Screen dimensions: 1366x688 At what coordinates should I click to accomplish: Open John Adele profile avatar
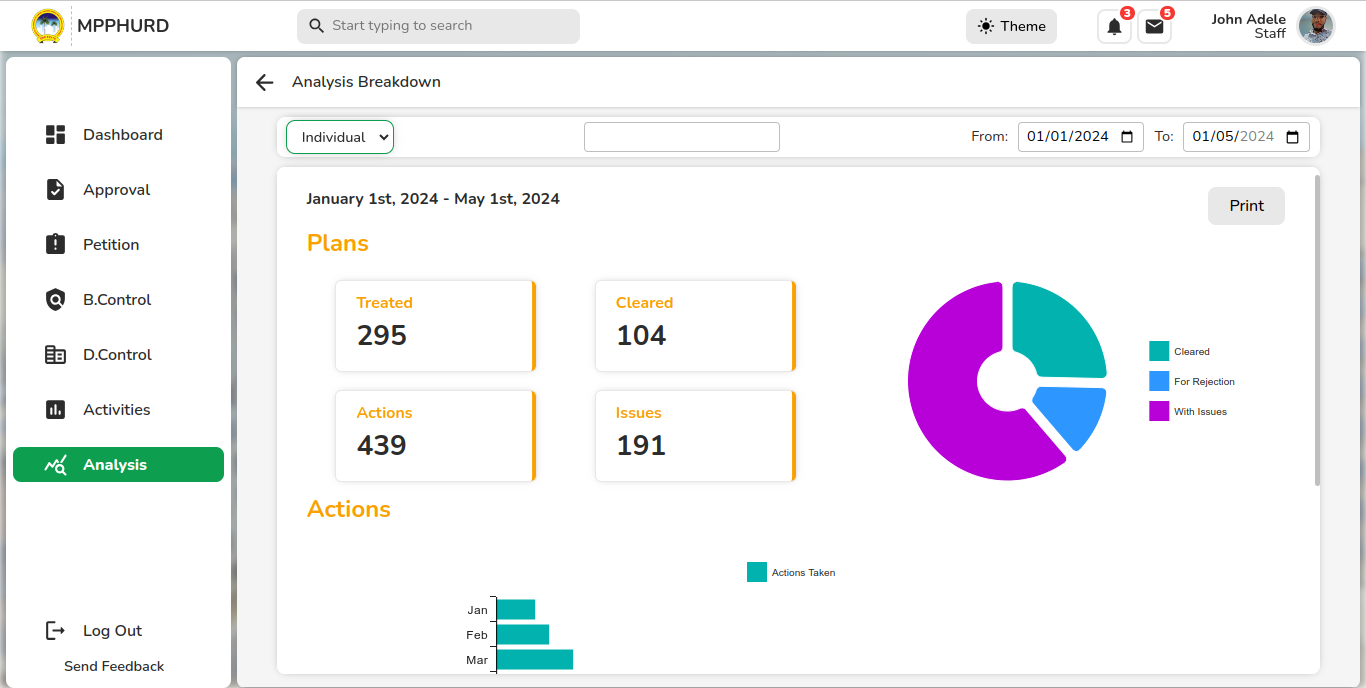coord(1316,26)
